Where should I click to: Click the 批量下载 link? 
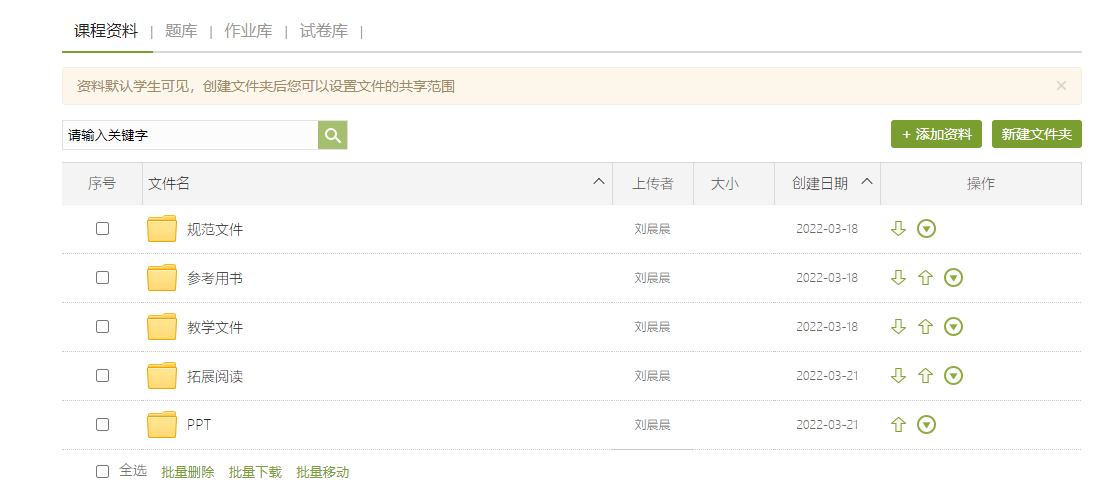(255, 472)
